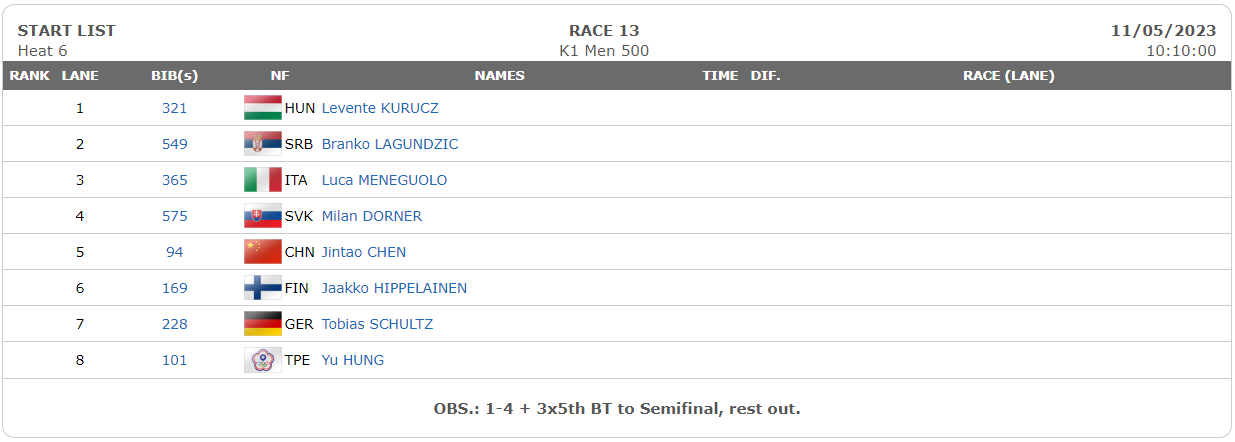Select Luca MENEGUOLO name link
Image resolution: width=1235 pixels, height=442 pixels.
coord(384,180)
